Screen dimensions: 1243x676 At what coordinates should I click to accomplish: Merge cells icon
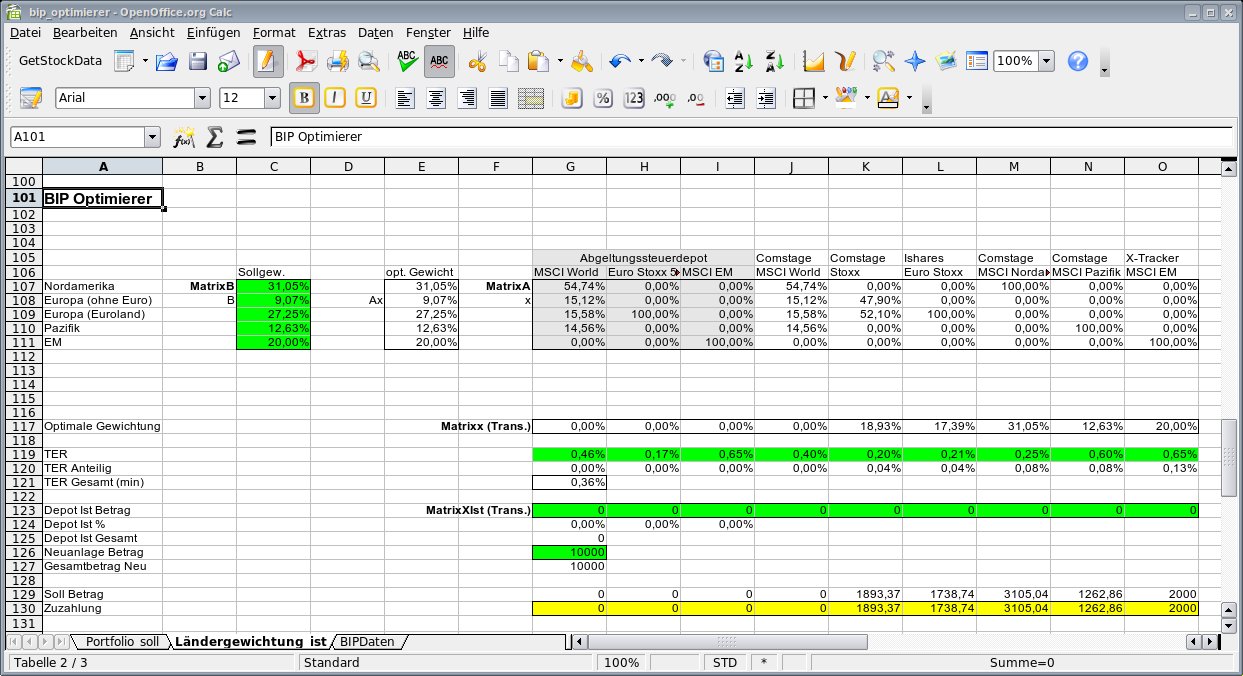pos(531,98)
